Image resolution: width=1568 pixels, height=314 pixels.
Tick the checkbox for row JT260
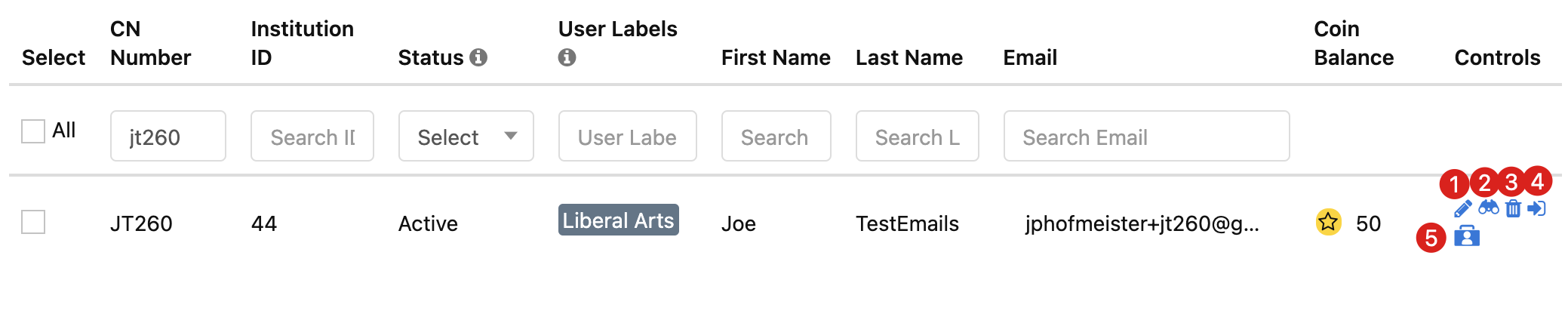pos(33,222)
